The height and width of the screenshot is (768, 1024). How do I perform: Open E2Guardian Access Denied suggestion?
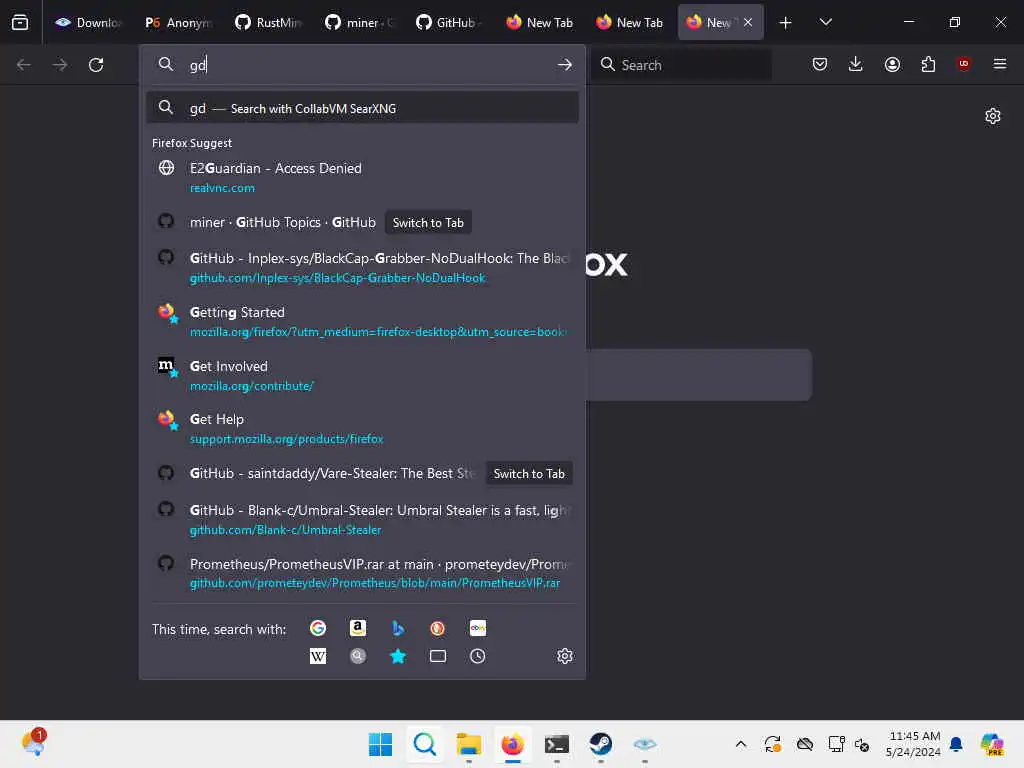(x=362, y=178)
